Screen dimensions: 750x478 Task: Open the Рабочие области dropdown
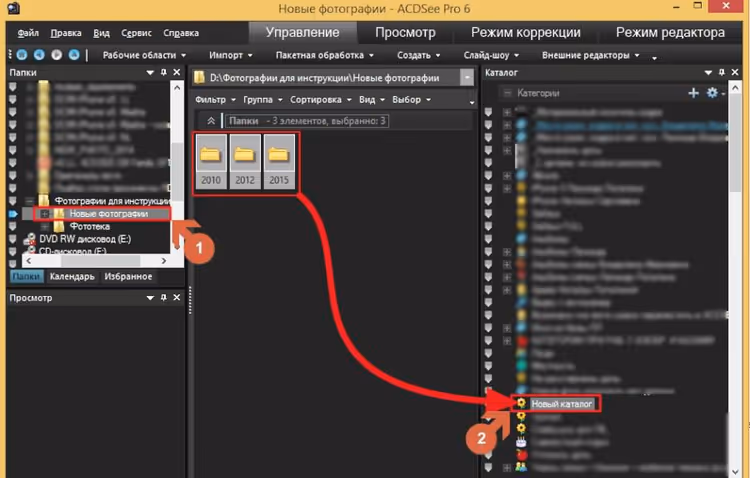[x=144, y=55]
